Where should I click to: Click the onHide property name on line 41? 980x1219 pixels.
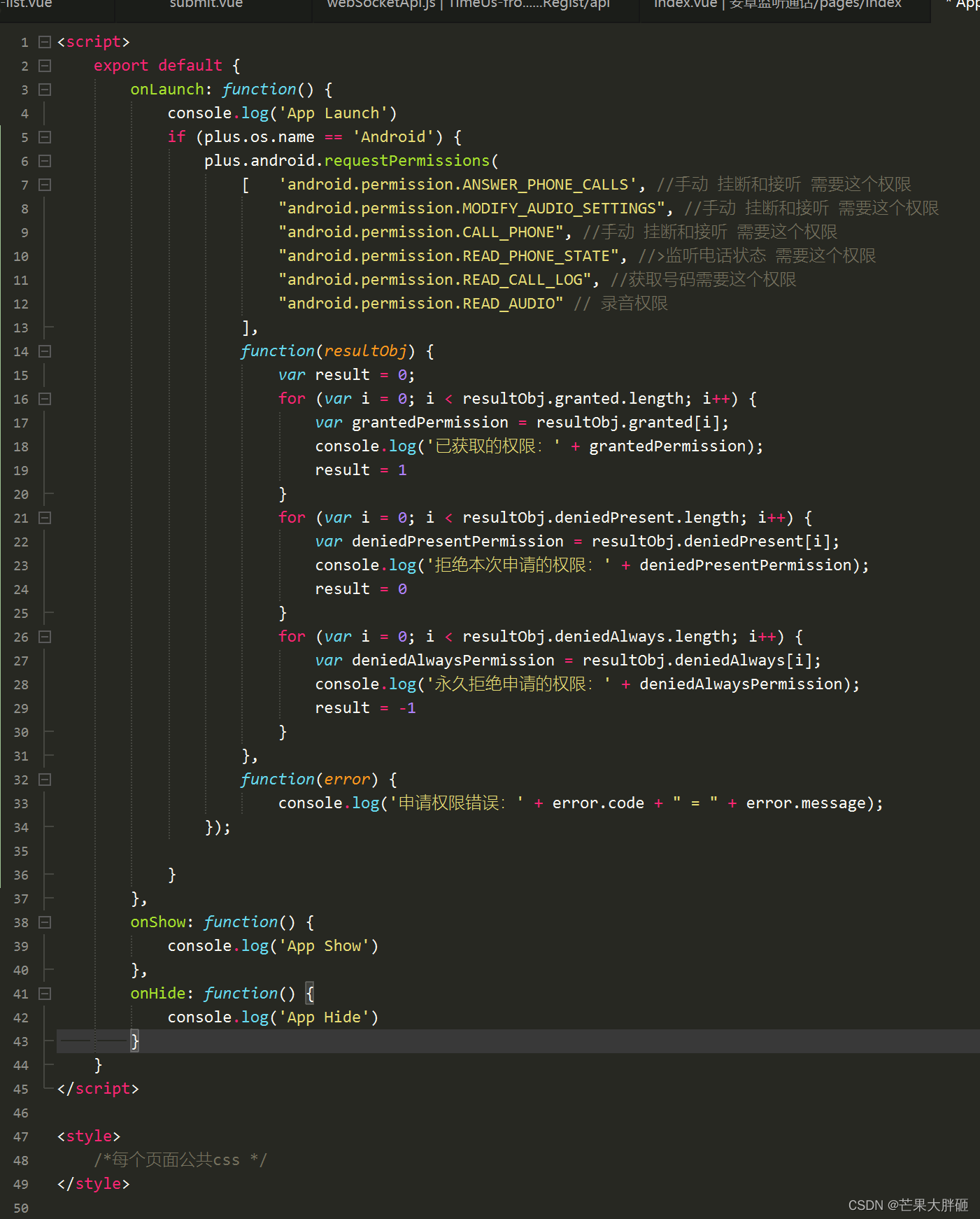pyautogui.click(x=158, y=994)
